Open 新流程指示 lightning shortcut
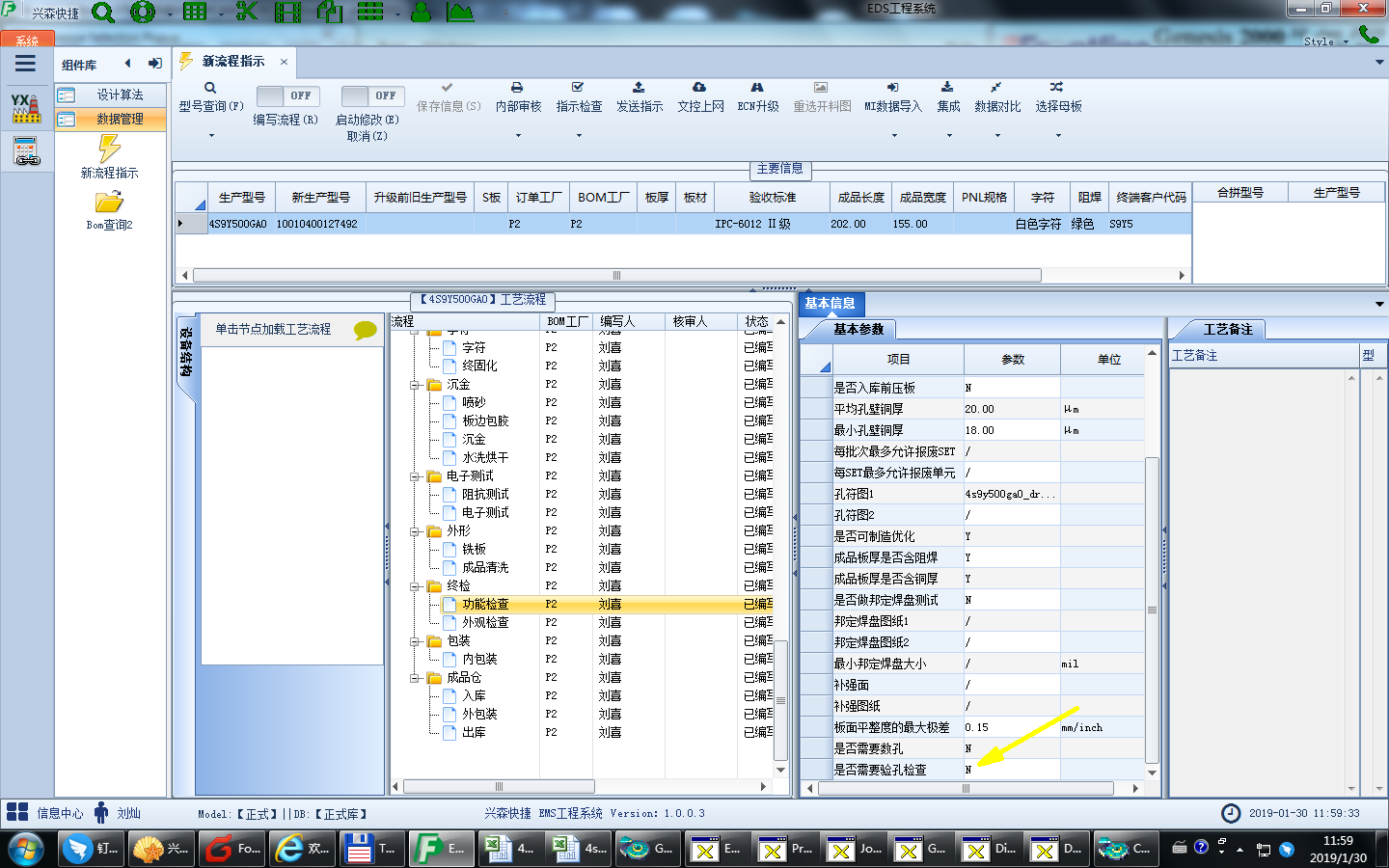 click(109, 157)
